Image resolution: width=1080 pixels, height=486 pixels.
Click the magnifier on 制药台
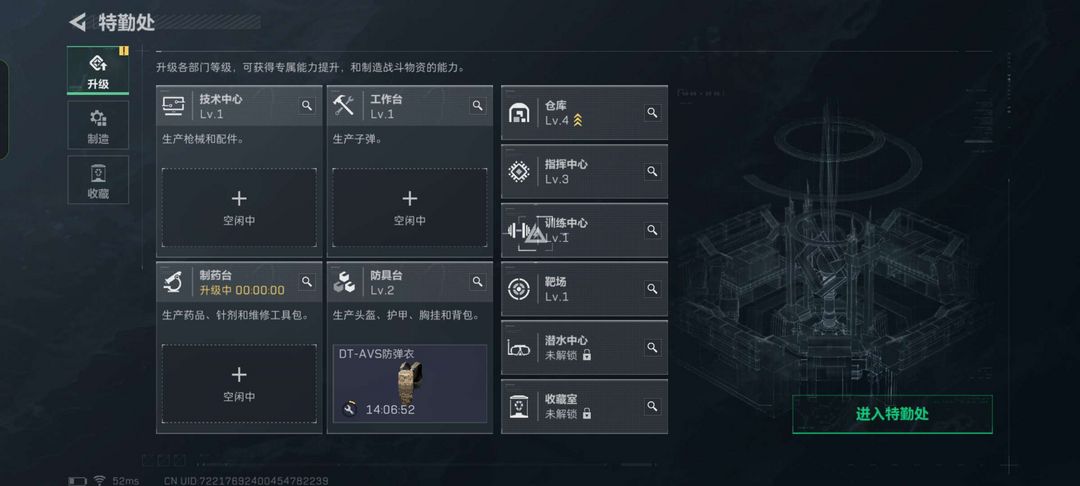307,282
